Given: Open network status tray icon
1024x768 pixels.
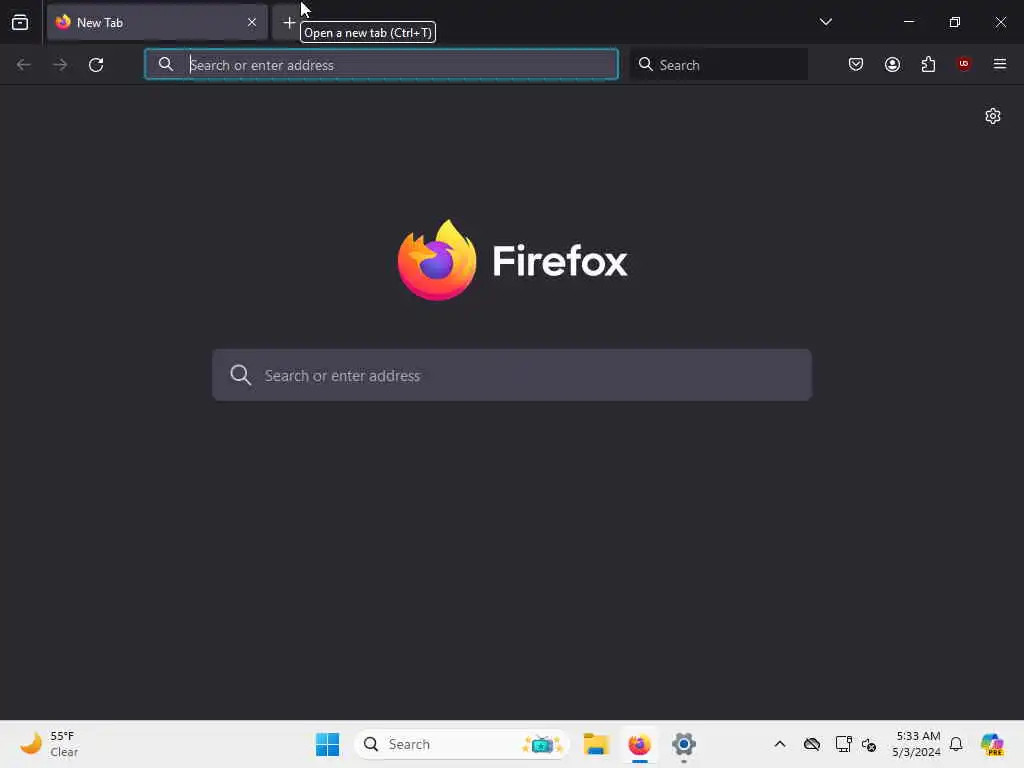Looking at the screenshot, I should pos(843,744).
